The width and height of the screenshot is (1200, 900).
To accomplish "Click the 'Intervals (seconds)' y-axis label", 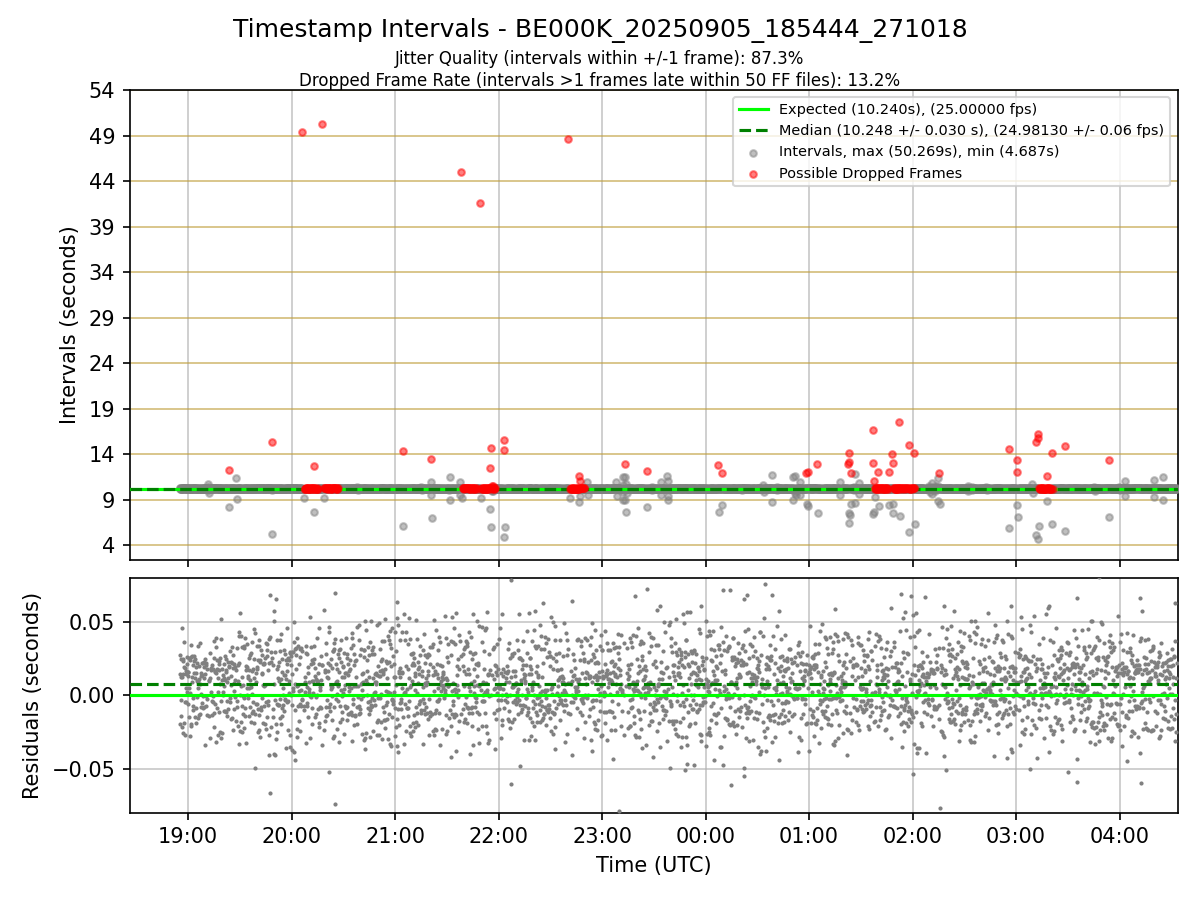I will tap(68, 325).
